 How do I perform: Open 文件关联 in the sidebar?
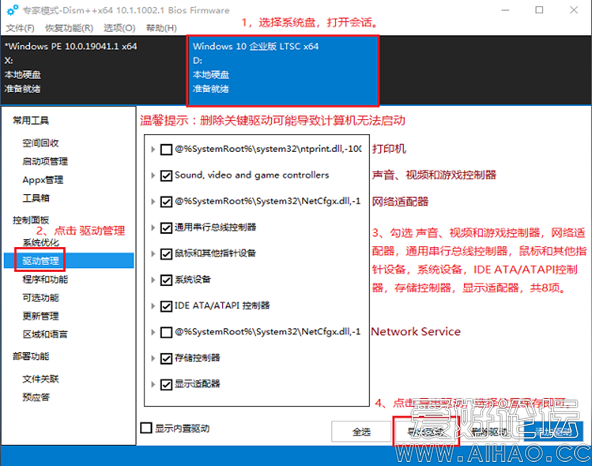[41, 379]
